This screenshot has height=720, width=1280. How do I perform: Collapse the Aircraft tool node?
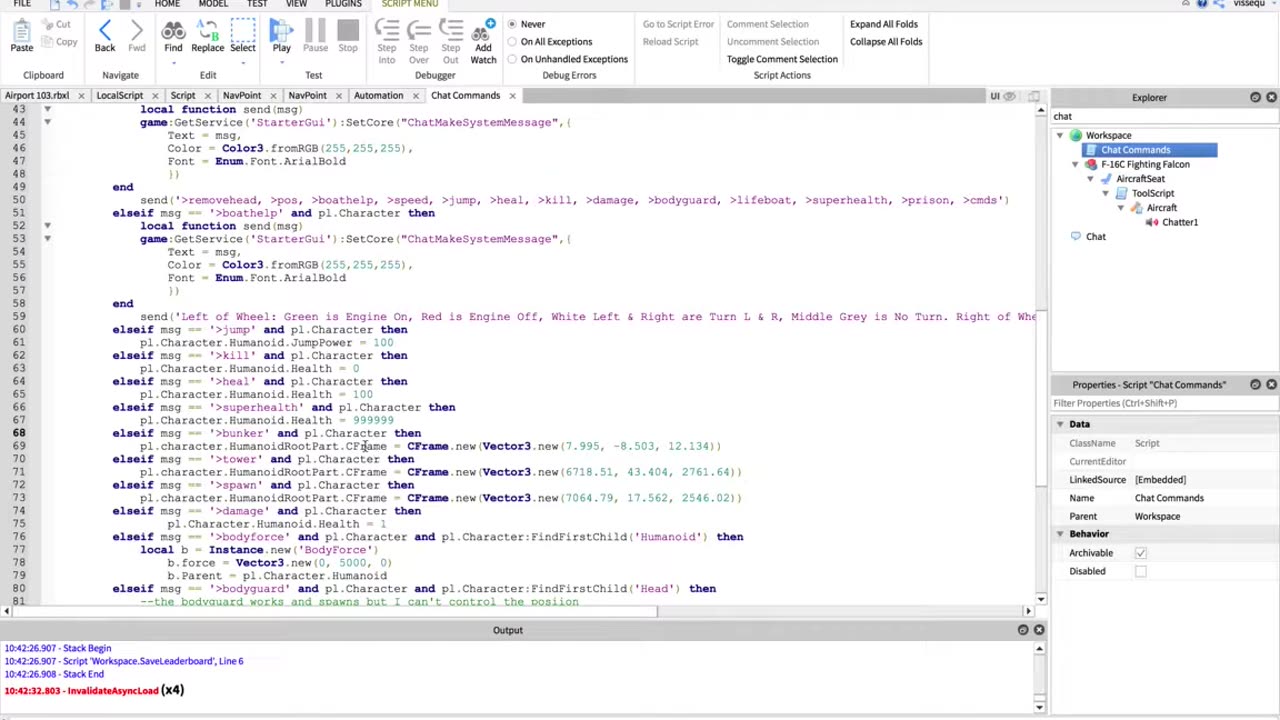click(x=1120, y=208)
